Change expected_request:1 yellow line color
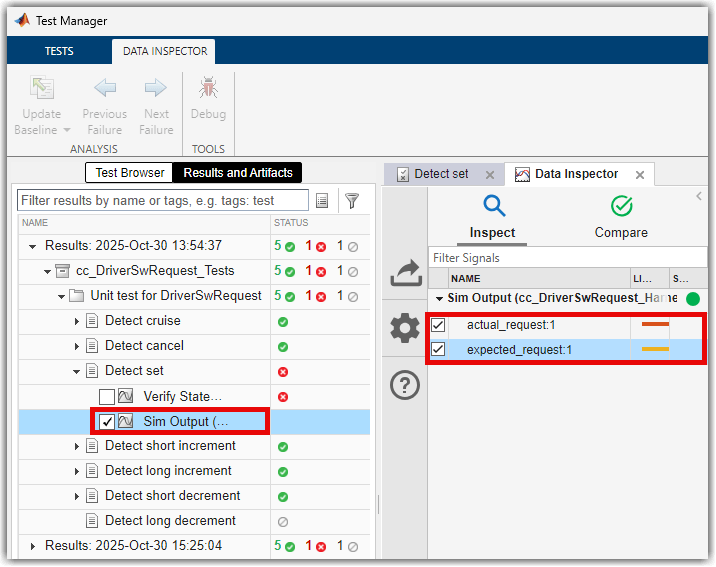This screenshot has height=567, width=716. click(x=655, y=349)
